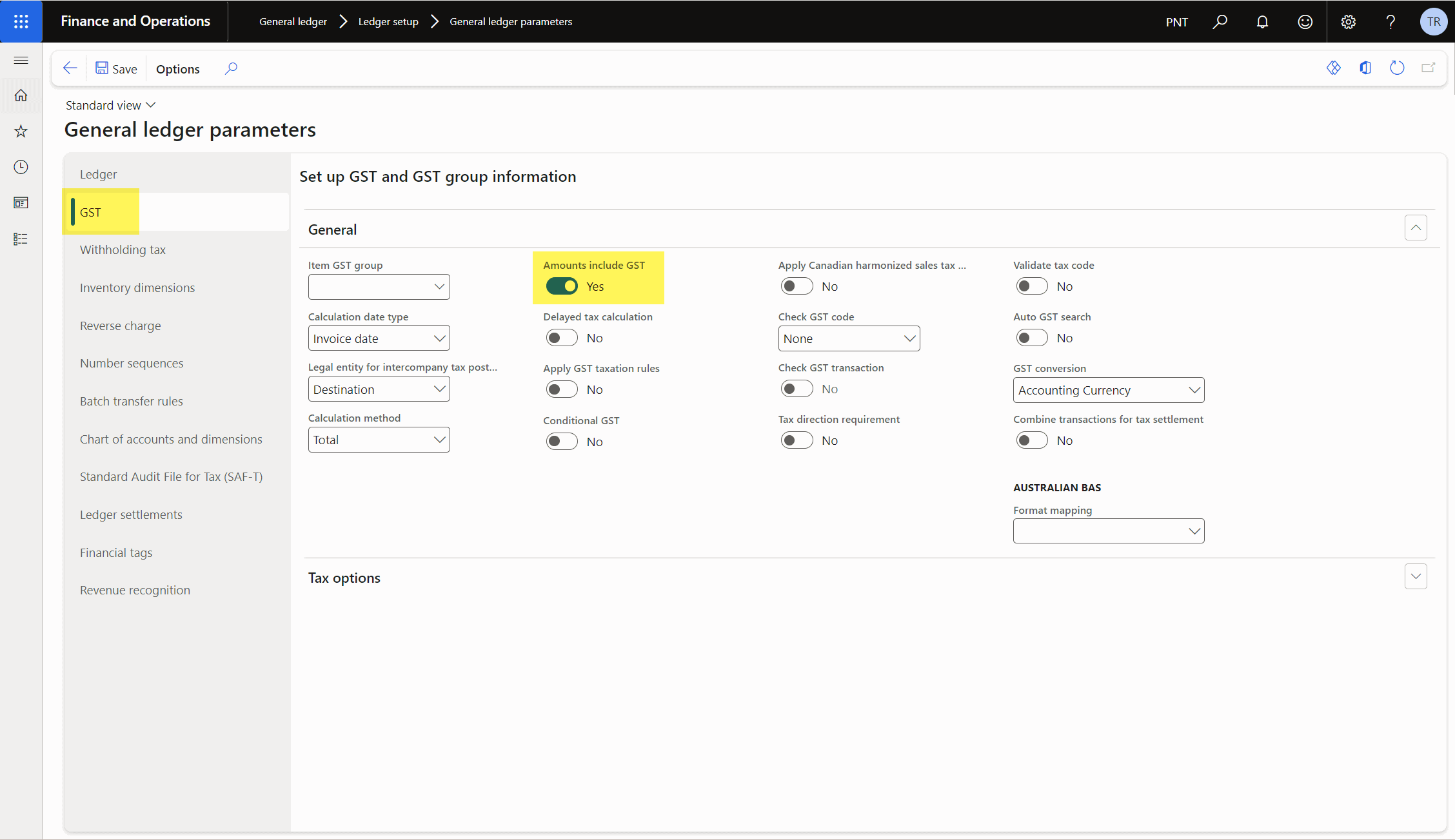The image size is (1455, 840).
Task: Enable Apply GST taxation rules toggle
Action: [x=562, y=389]
